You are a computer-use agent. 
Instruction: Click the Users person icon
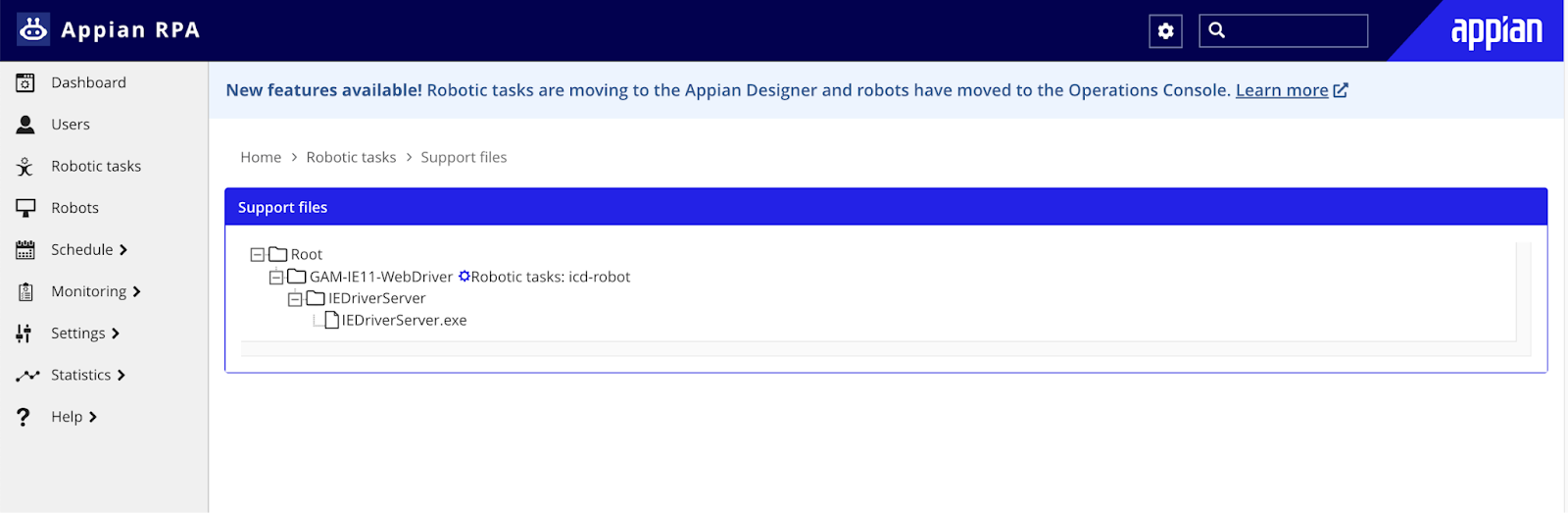(x=25, y=125)
